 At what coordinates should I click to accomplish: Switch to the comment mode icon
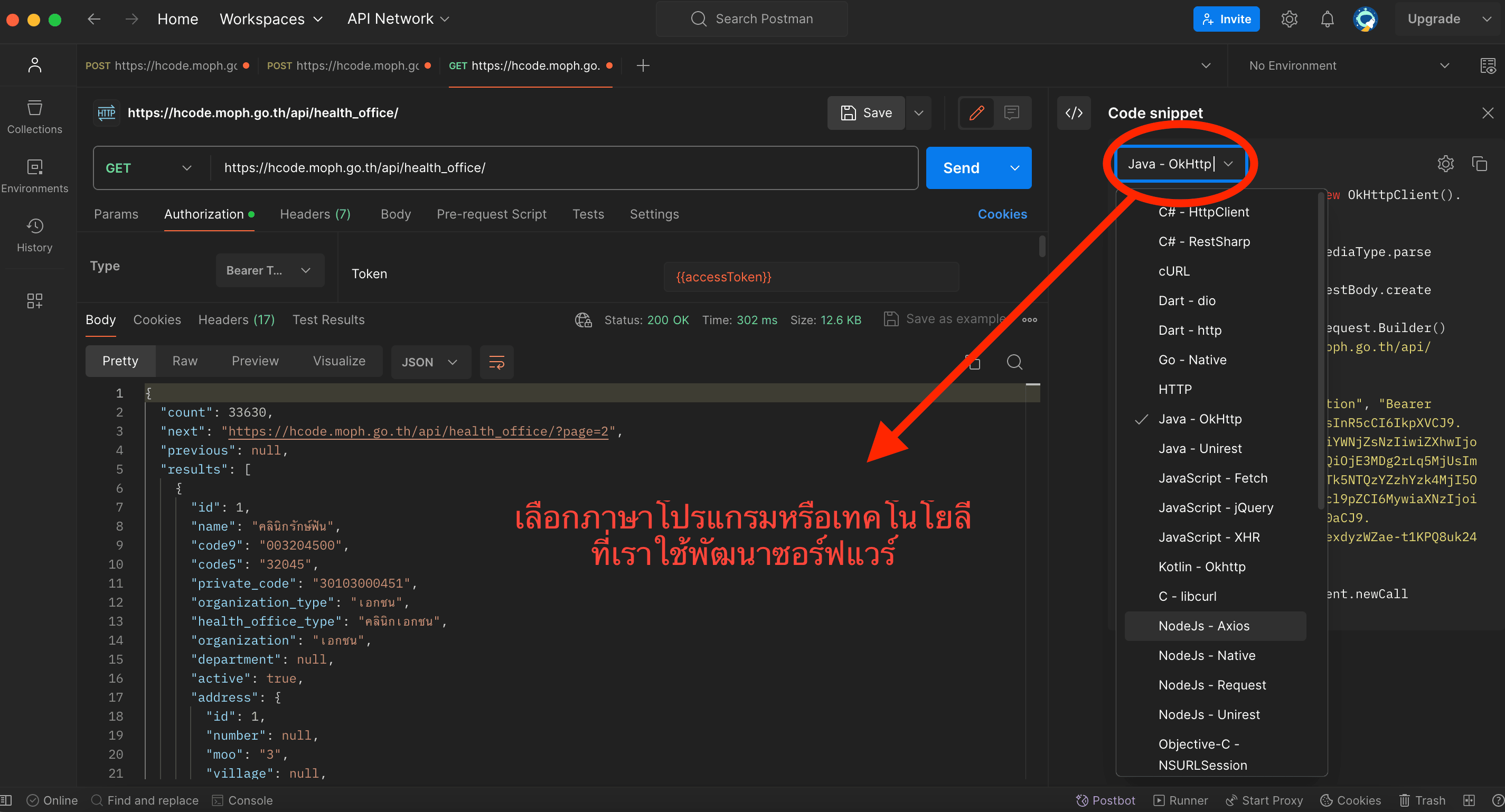click(x=1011, y=113)
